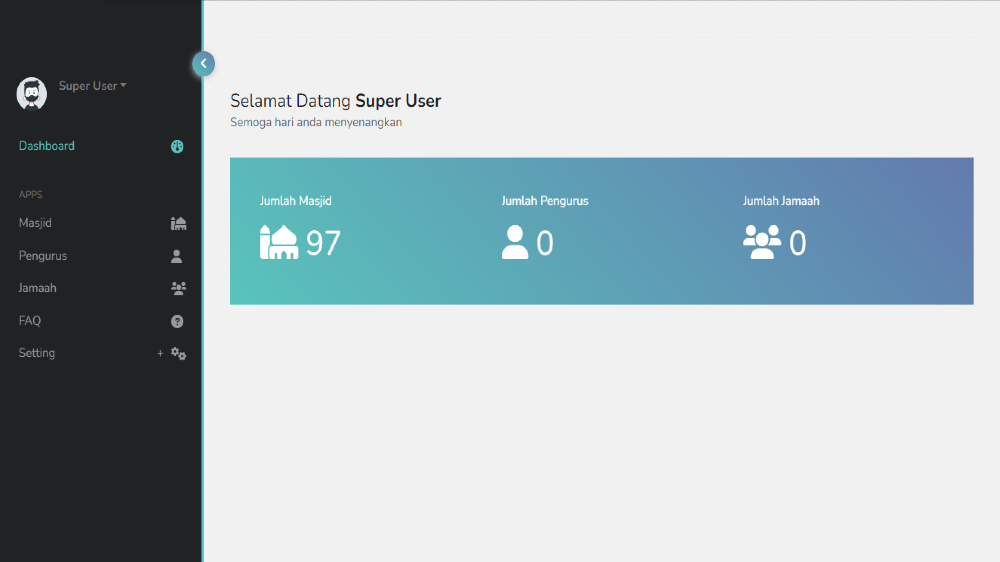Click the question mark icon beside FAQ

177,321
